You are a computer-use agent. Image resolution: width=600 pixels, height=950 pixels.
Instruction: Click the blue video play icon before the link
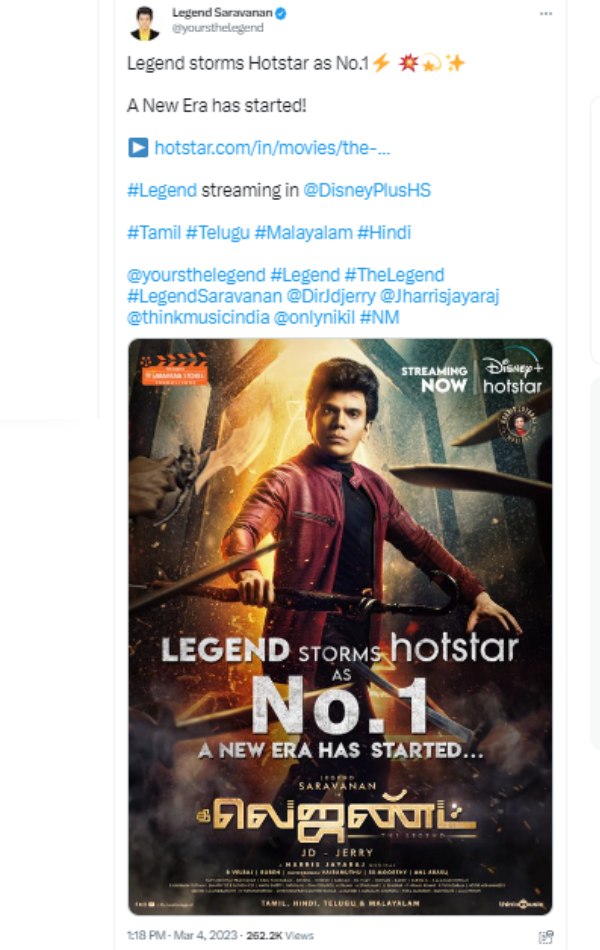138,147
